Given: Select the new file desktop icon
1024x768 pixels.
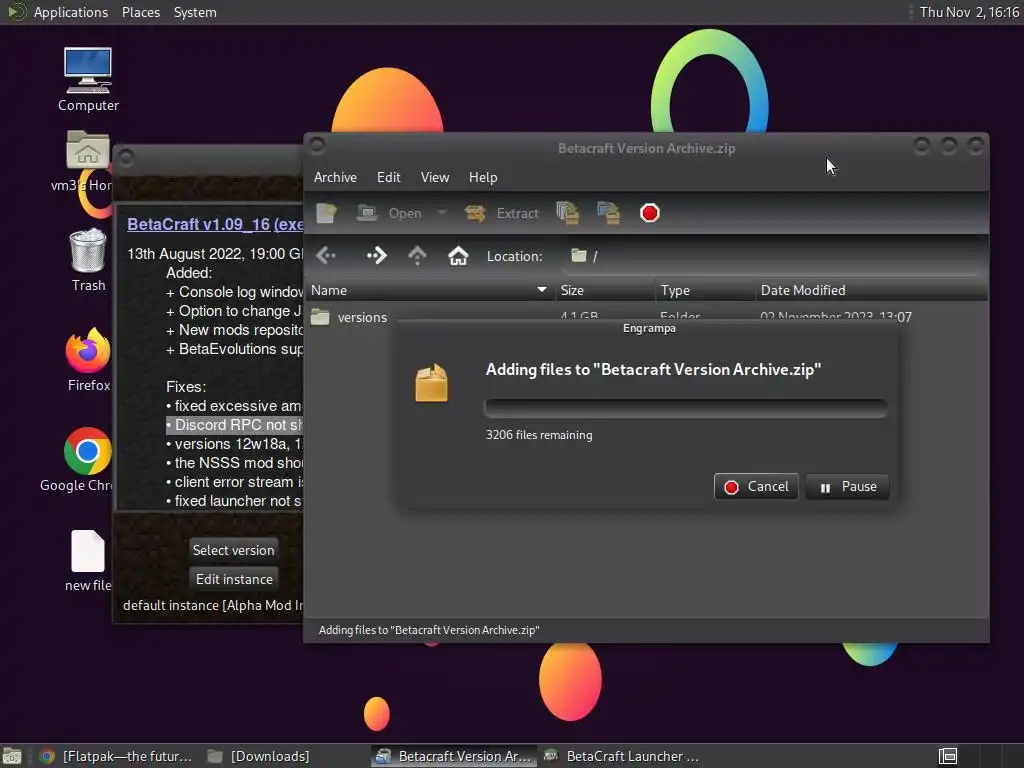Looking at the screenshot, I should (88, 560).
